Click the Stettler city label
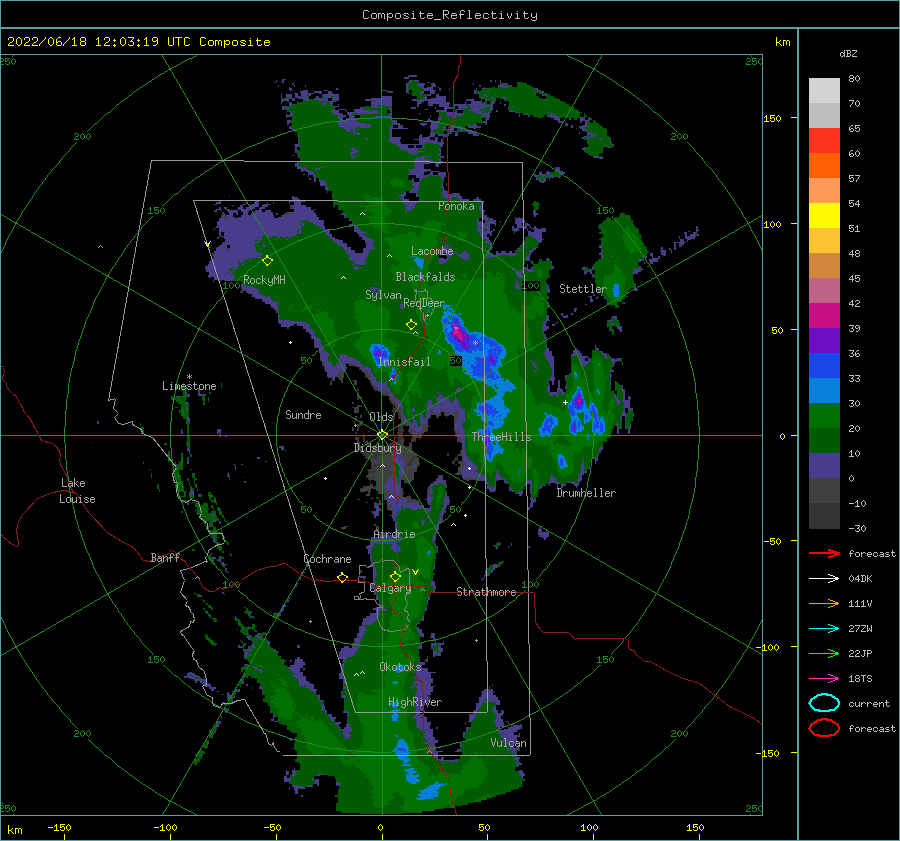 (583, 289)
